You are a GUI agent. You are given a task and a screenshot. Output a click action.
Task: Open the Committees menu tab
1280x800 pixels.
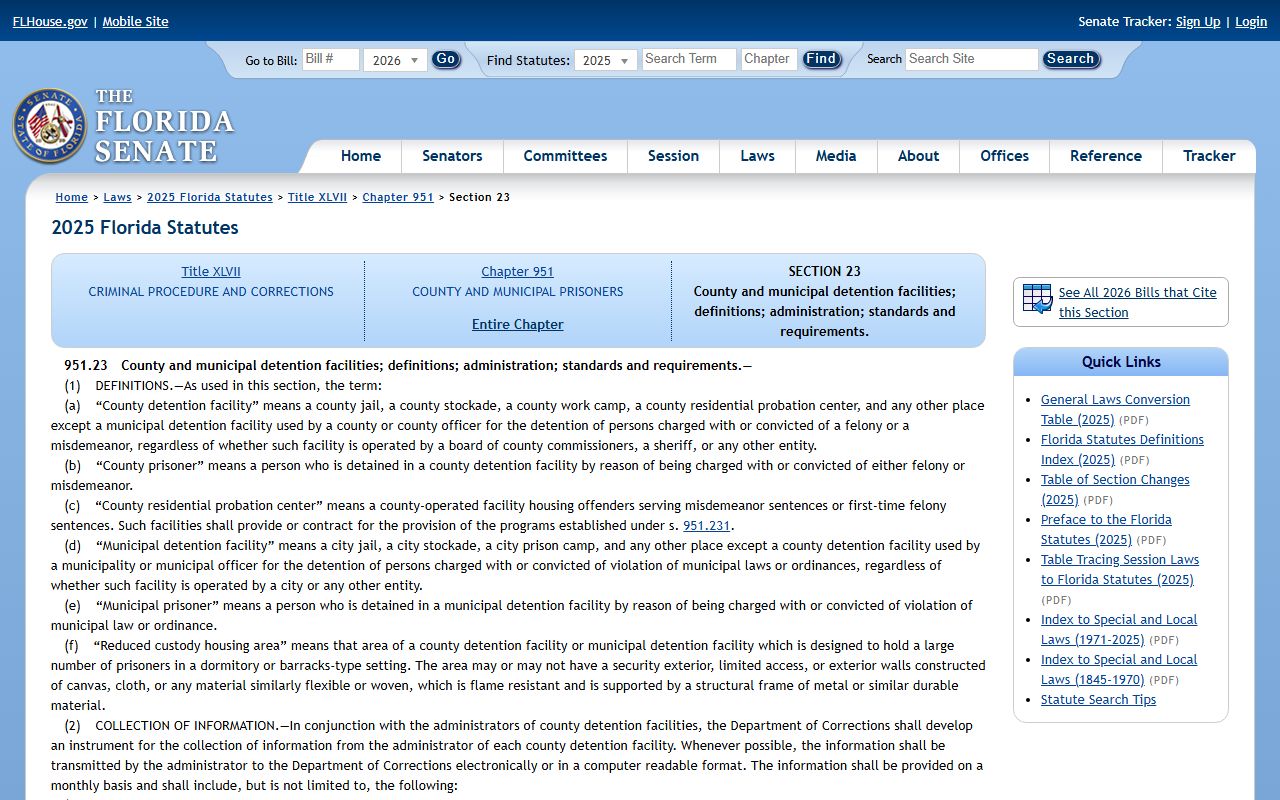[x=565, y=156]
